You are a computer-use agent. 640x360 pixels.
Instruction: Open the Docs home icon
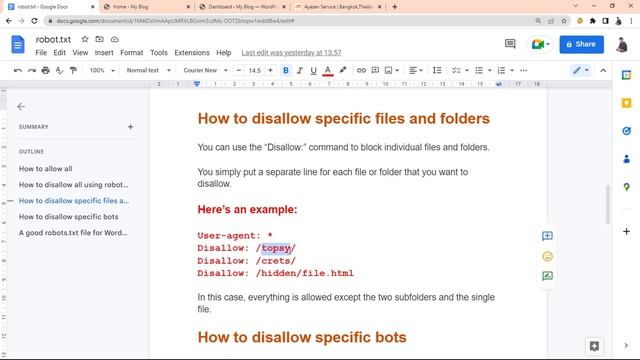18,44
